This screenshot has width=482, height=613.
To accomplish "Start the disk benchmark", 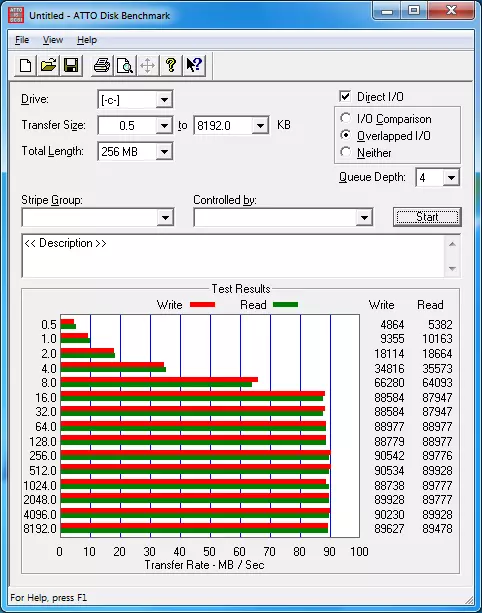I will (x=427, y=217).
